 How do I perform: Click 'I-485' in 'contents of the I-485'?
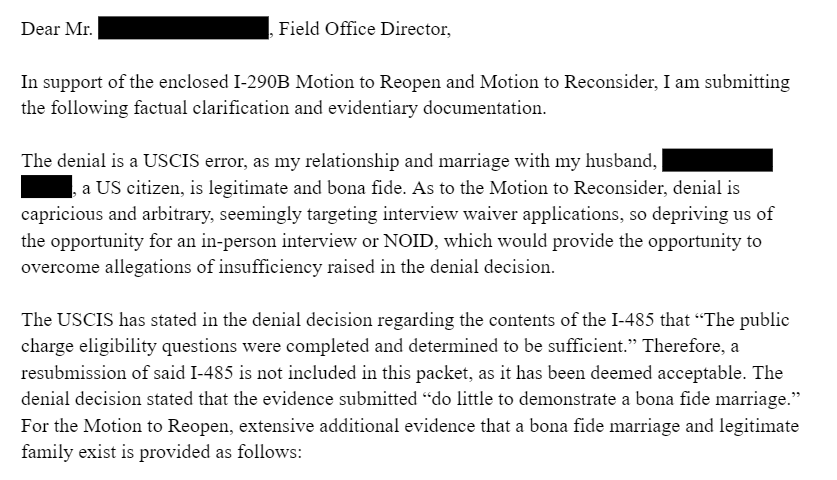(x=633, y=320)
